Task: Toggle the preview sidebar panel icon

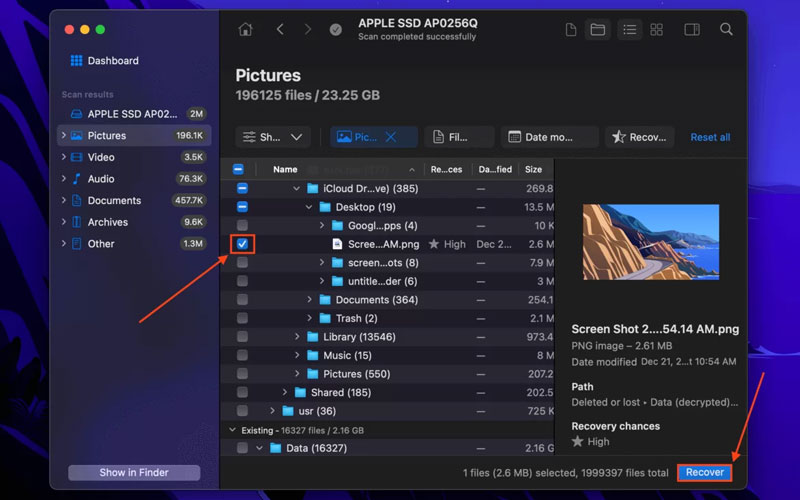Action: (x=691, y=30)
